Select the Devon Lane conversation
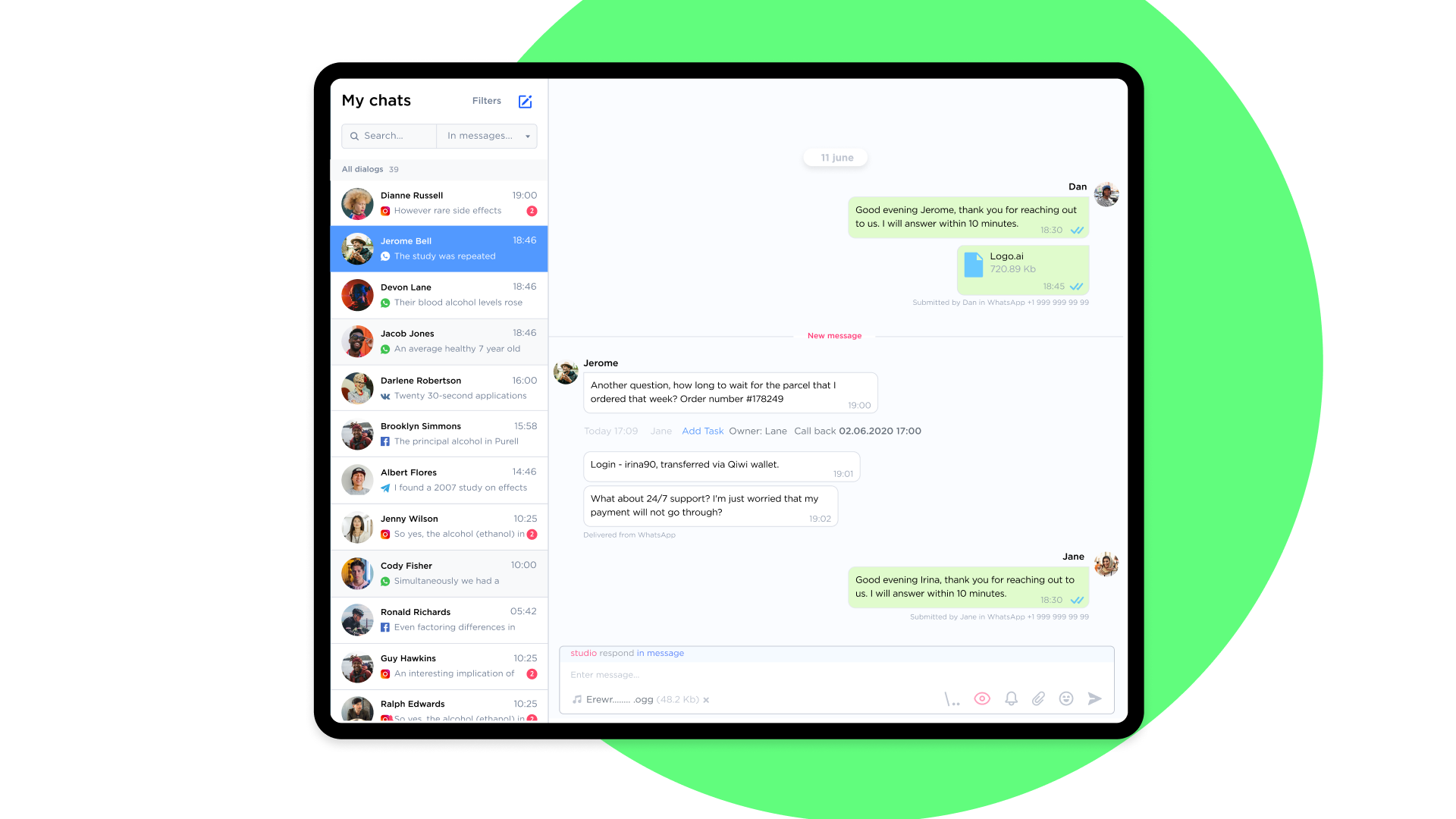Screen dimensions: 1456x819 (x=440, y=294)
